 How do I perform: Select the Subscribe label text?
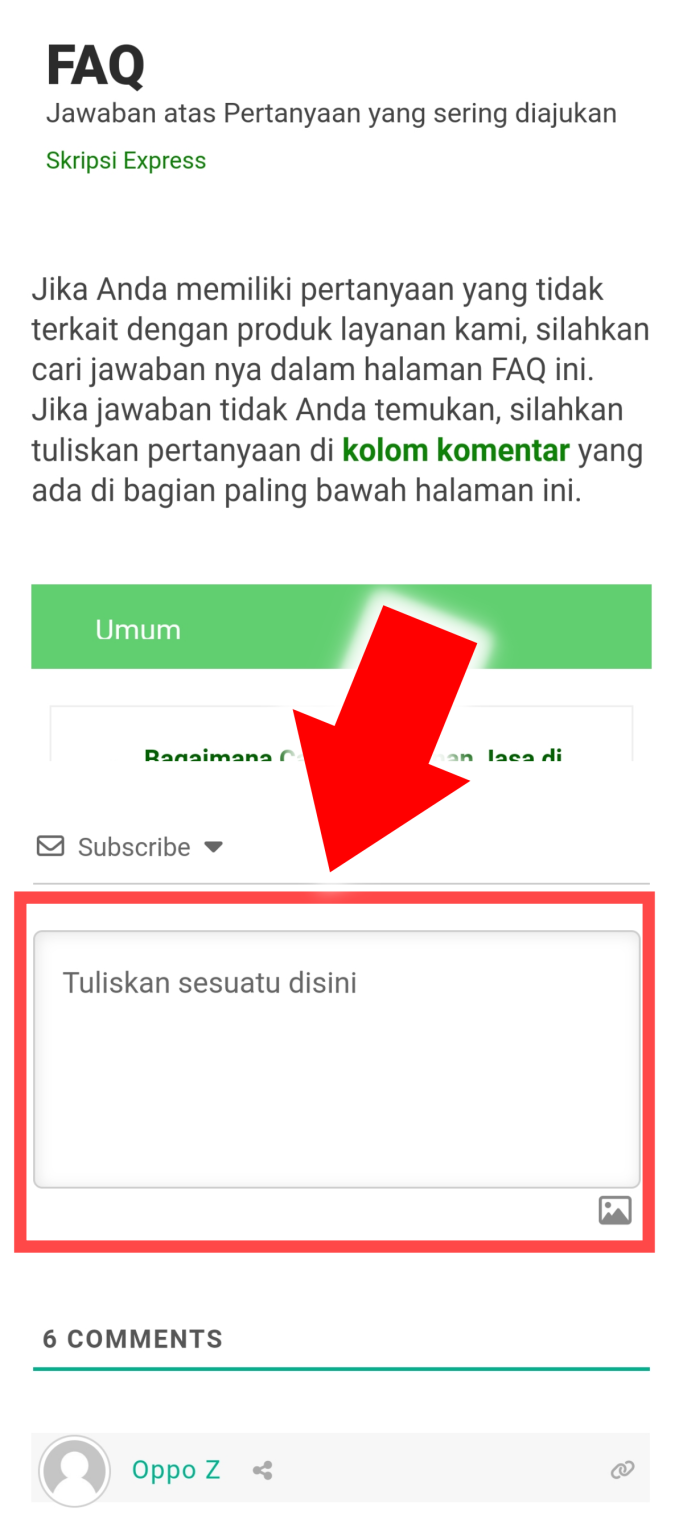(x=134, y=847)
